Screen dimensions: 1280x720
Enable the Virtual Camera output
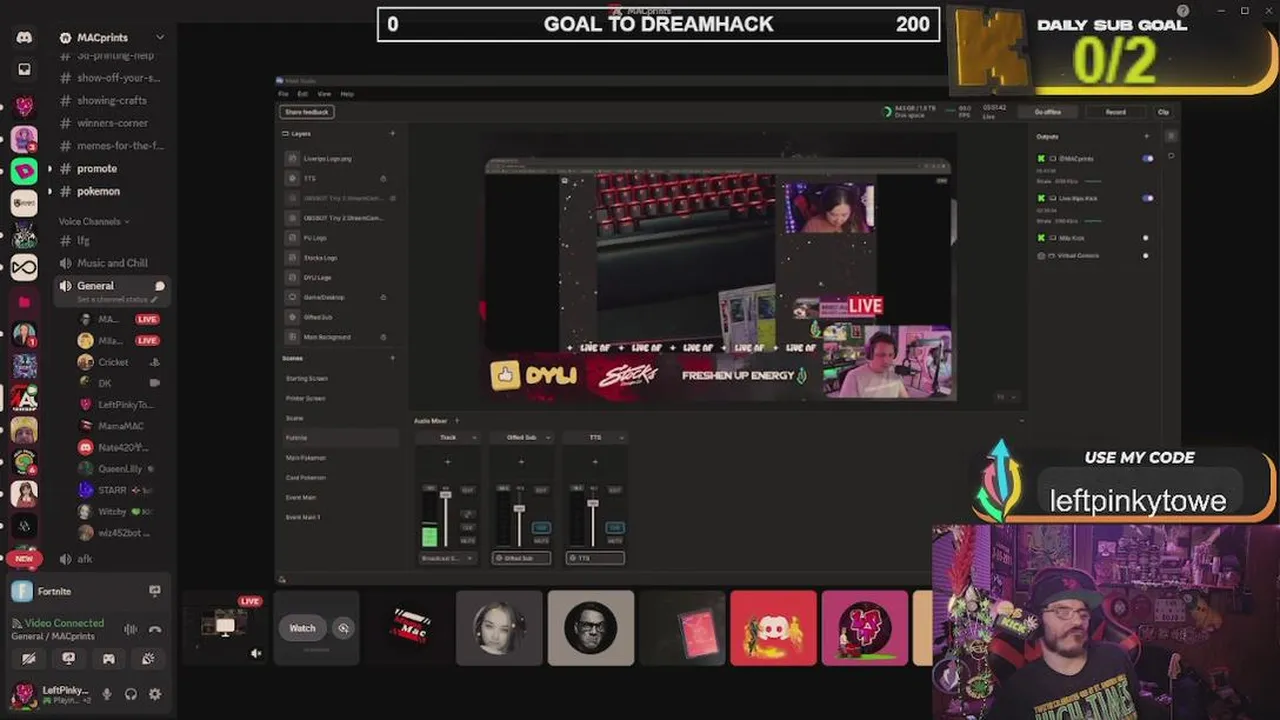(1146, 256)
